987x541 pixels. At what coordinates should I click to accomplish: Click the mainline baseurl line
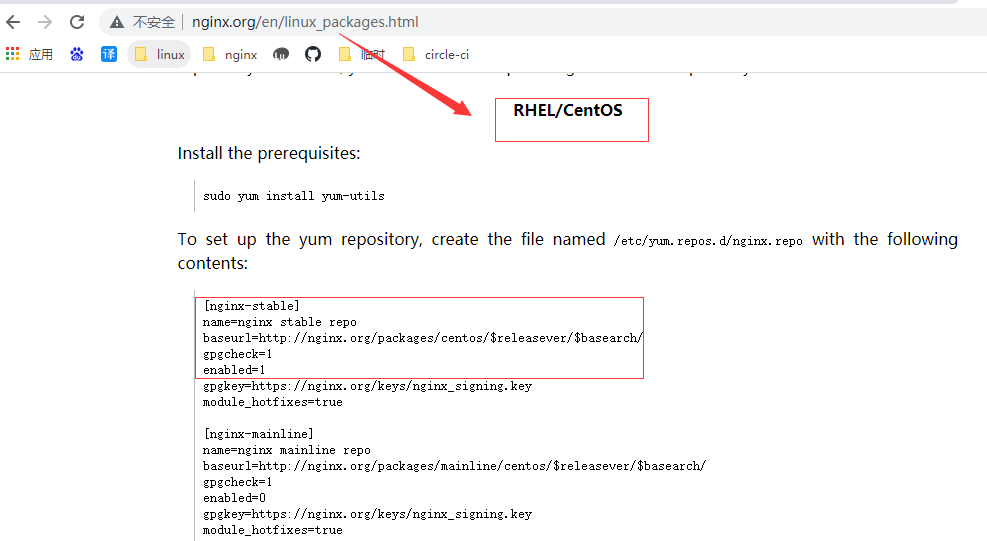point(454,466)
